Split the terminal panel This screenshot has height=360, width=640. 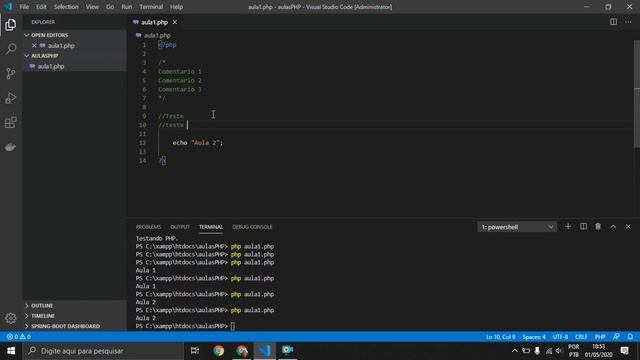coord(583,227)
